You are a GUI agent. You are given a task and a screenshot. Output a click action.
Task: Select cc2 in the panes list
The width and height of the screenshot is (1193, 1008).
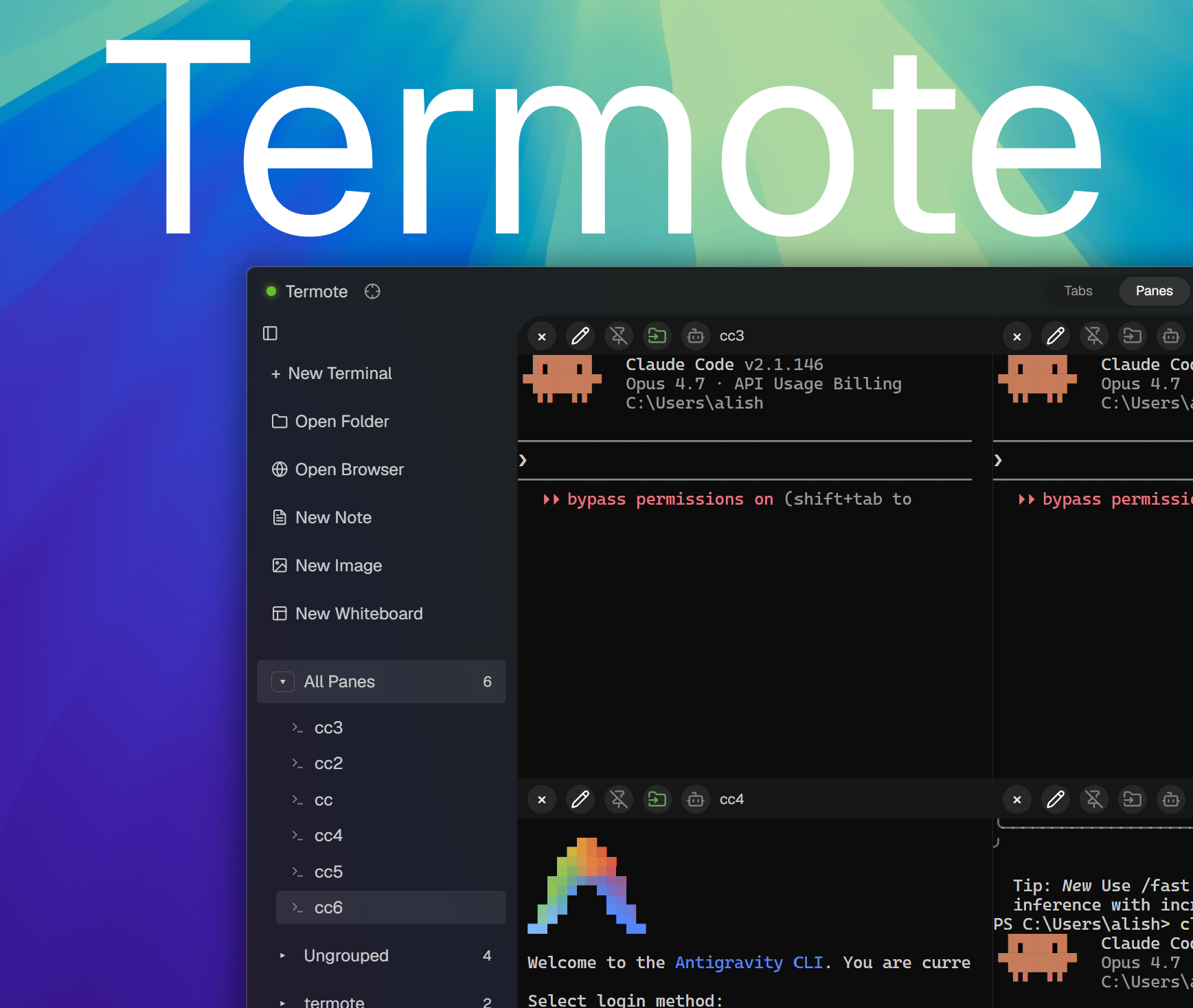(391, 764)
